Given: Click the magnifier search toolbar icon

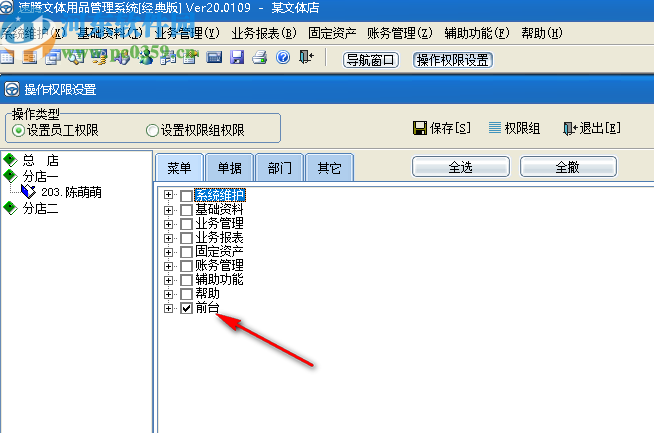Looking at the screenshot, I should click(76, 58).
